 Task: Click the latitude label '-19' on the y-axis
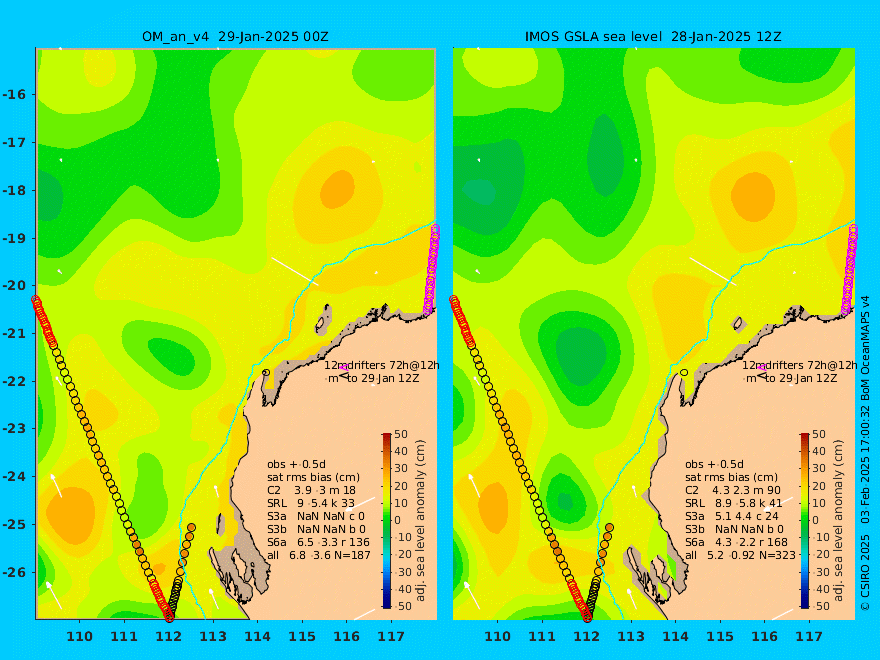pos(13,239)
